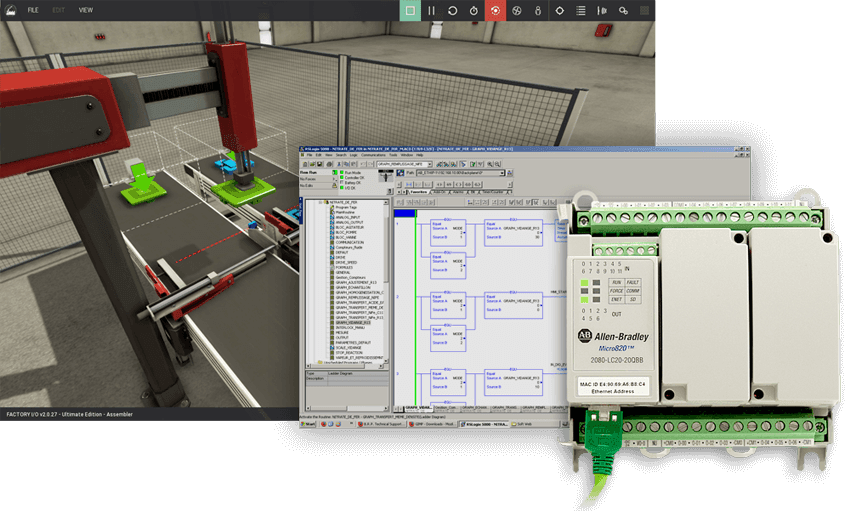The height and width of the screenshot is (511, 850).
Task: Select the red orbit camera icon
Action: tap(495, 10)
